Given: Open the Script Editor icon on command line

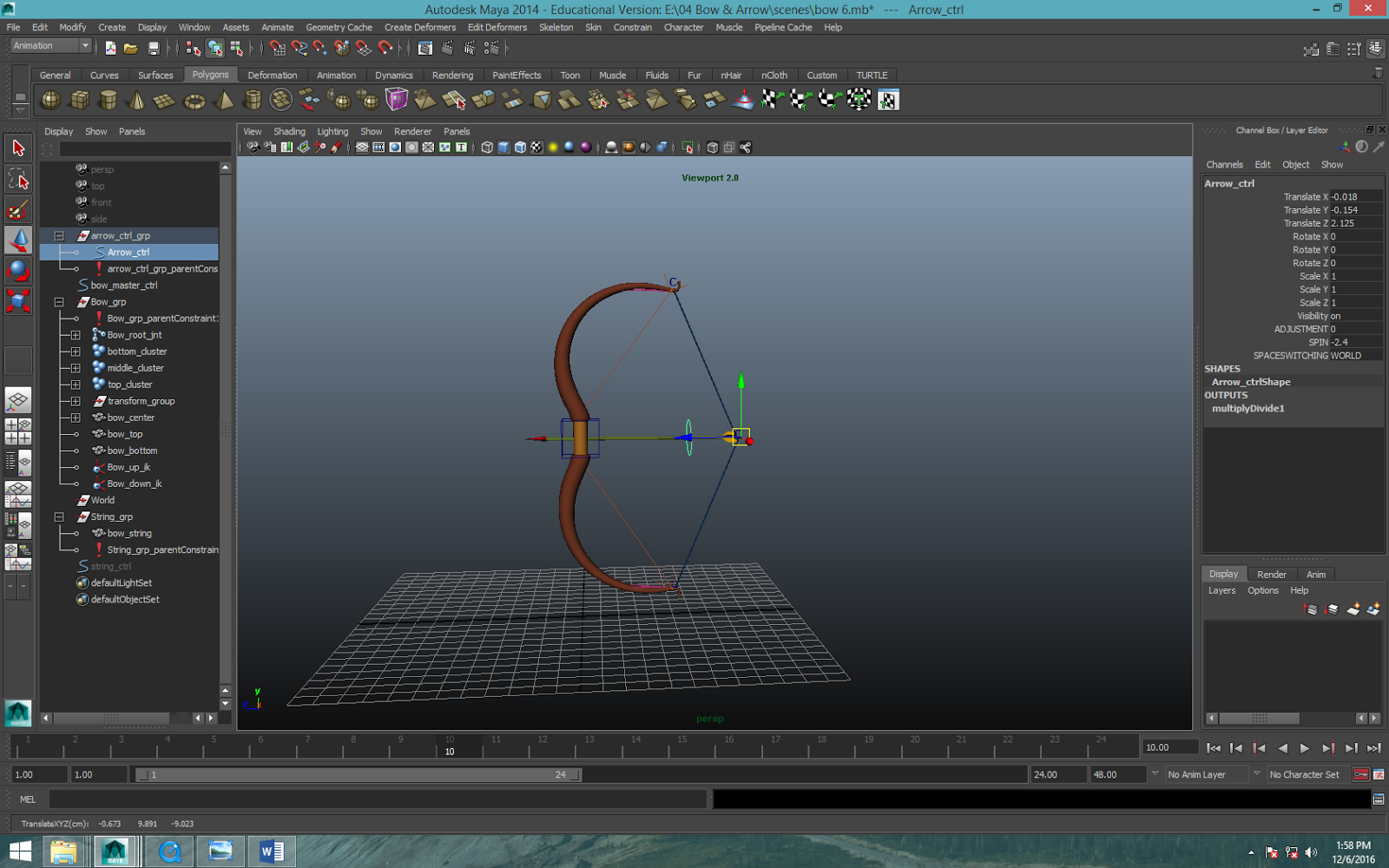Looking at the screenshot, I should pos(1379,799).
